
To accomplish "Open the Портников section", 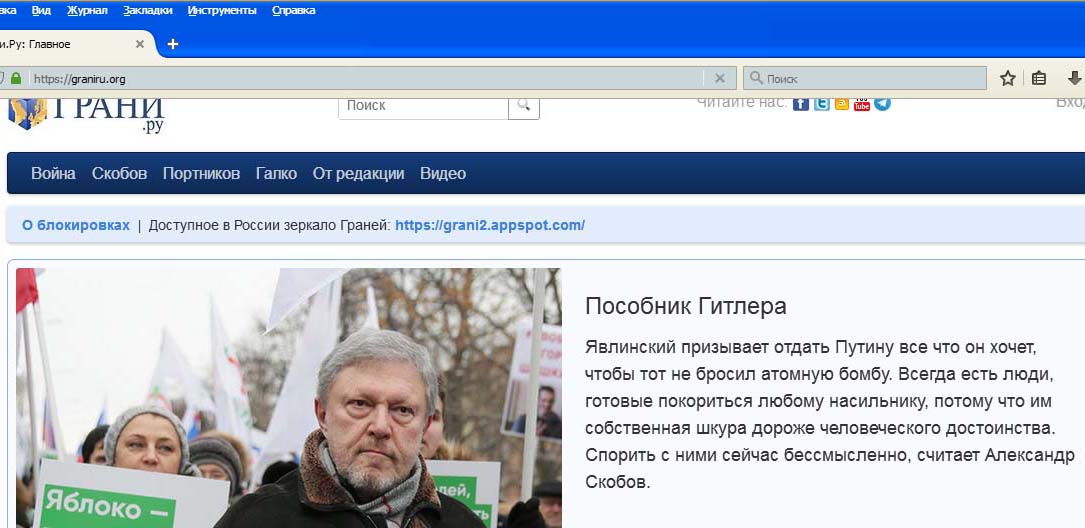I will click(201, 173).
